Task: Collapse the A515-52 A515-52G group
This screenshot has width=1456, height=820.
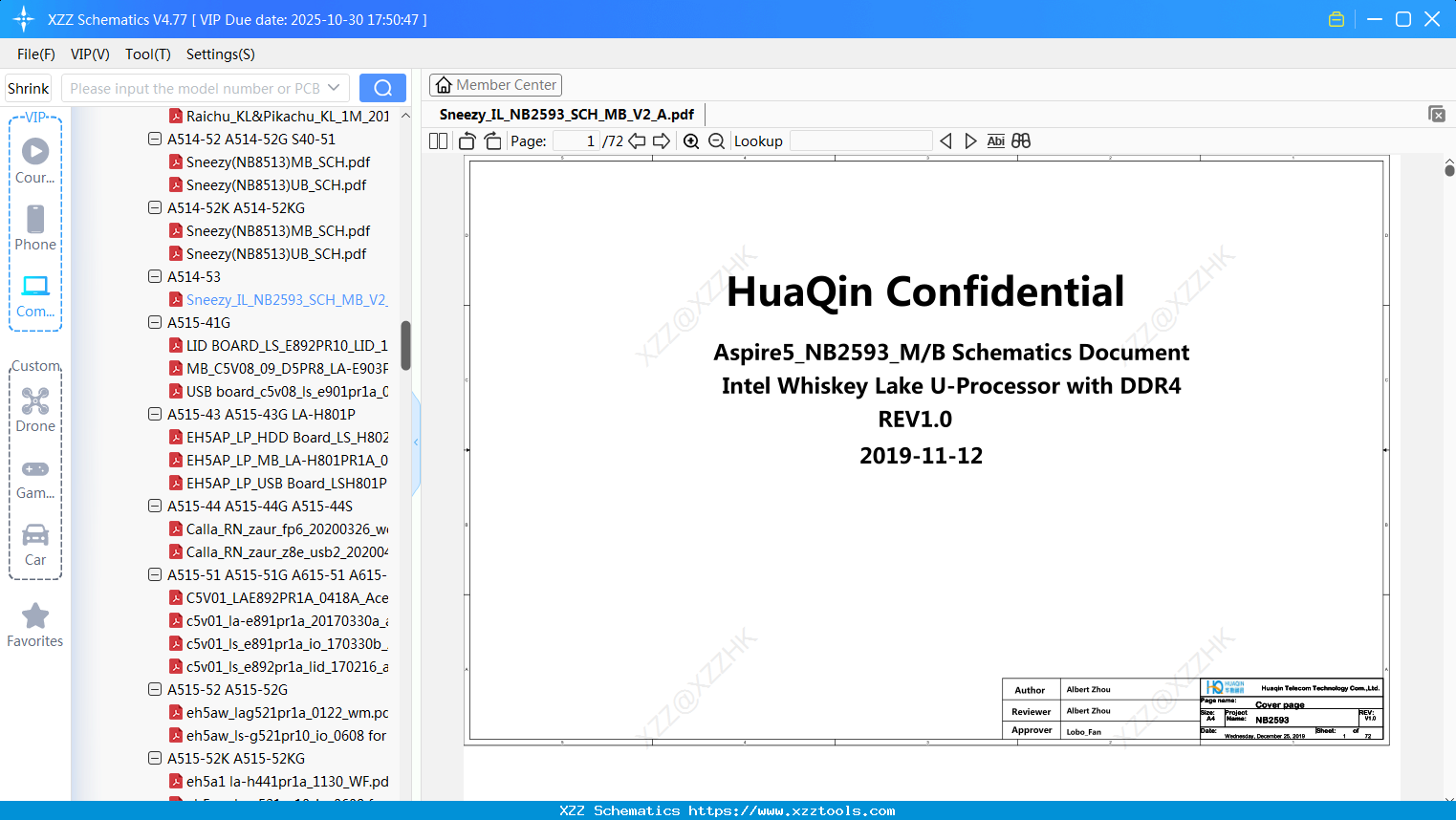Action: pos(155,689)
